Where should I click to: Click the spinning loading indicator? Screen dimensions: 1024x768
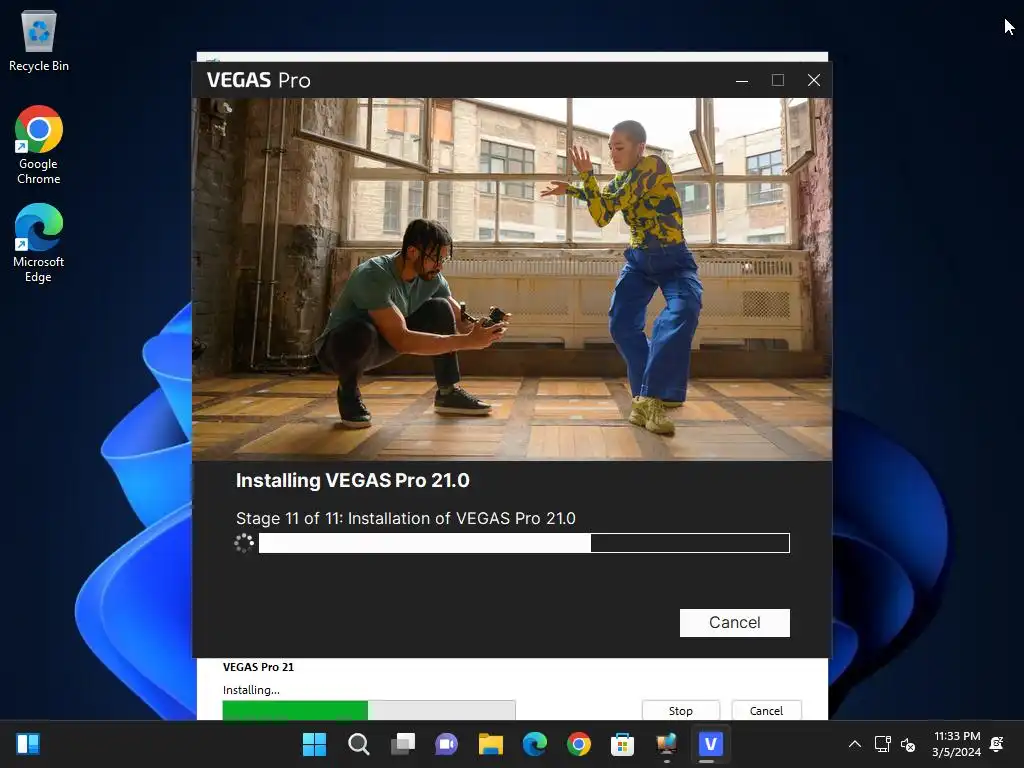244,543
